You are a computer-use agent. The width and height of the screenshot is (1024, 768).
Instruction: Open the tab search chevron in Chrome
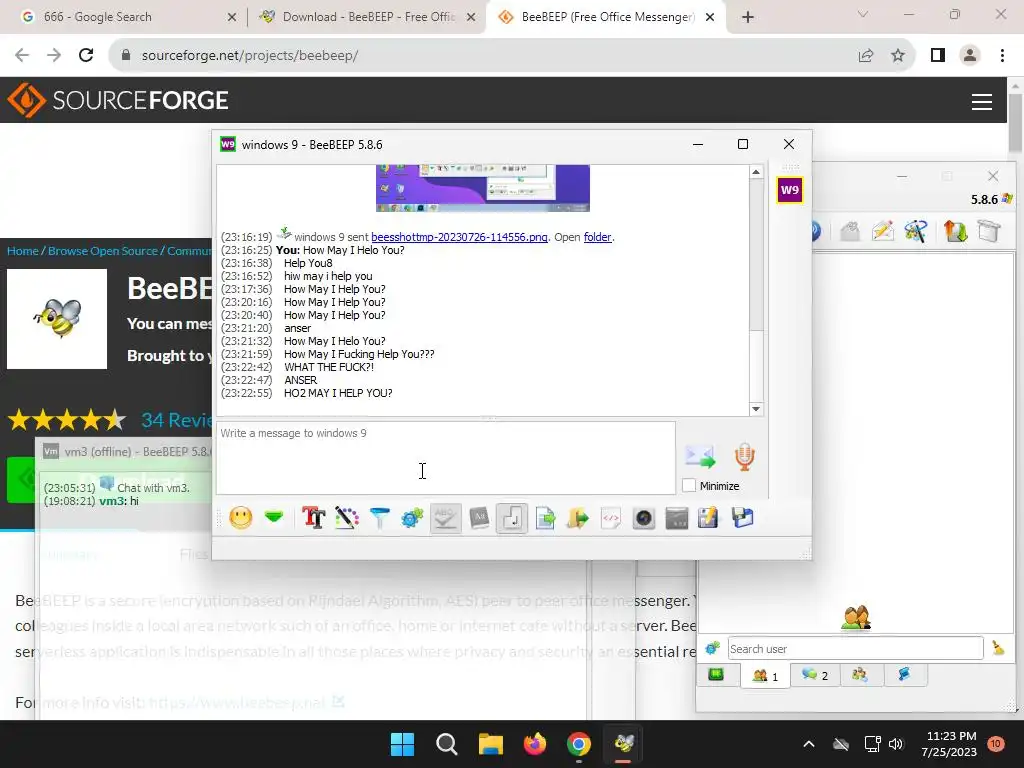point(863,14)
